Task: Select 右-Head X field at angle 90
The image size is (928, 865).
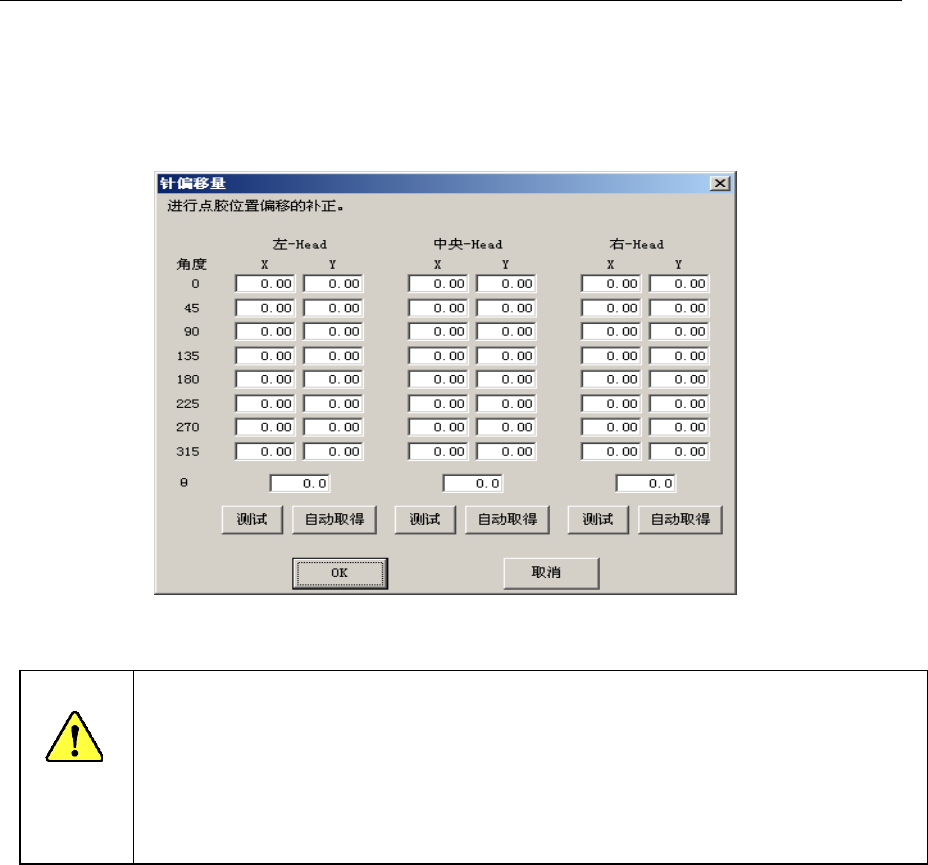Action: click(x=611, y=332)
